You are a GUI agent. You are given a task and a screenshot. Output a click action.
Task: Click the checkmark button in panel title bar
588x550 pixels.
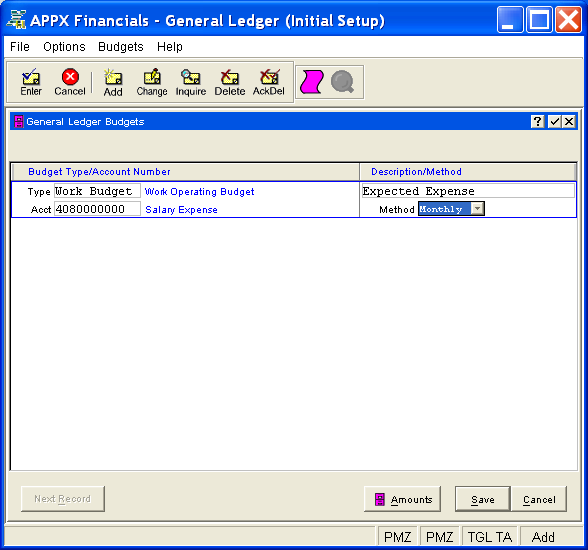tap(554, 121)
